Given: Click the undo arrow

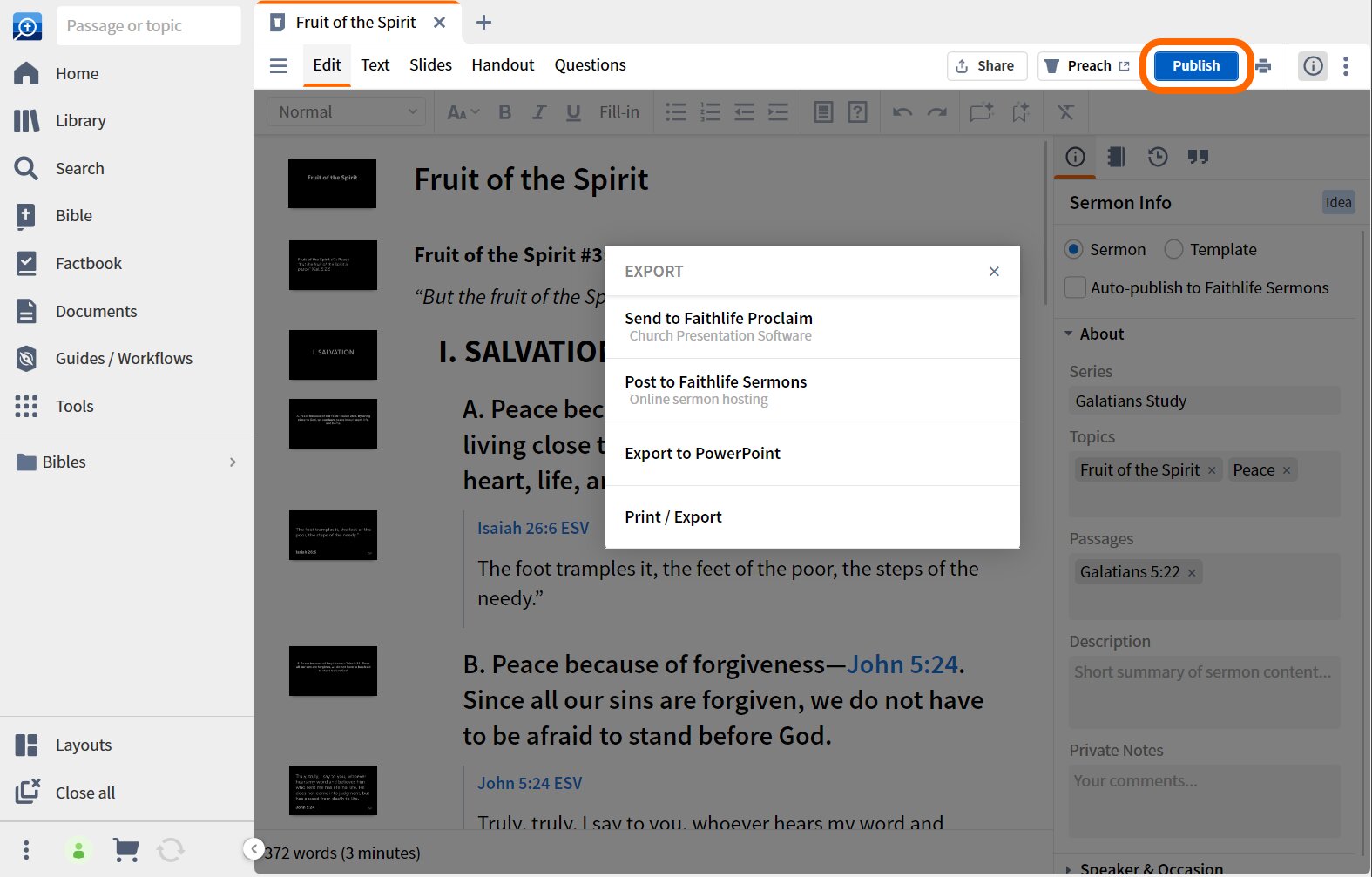Looking at the screenshot, I should coord(902,111).
